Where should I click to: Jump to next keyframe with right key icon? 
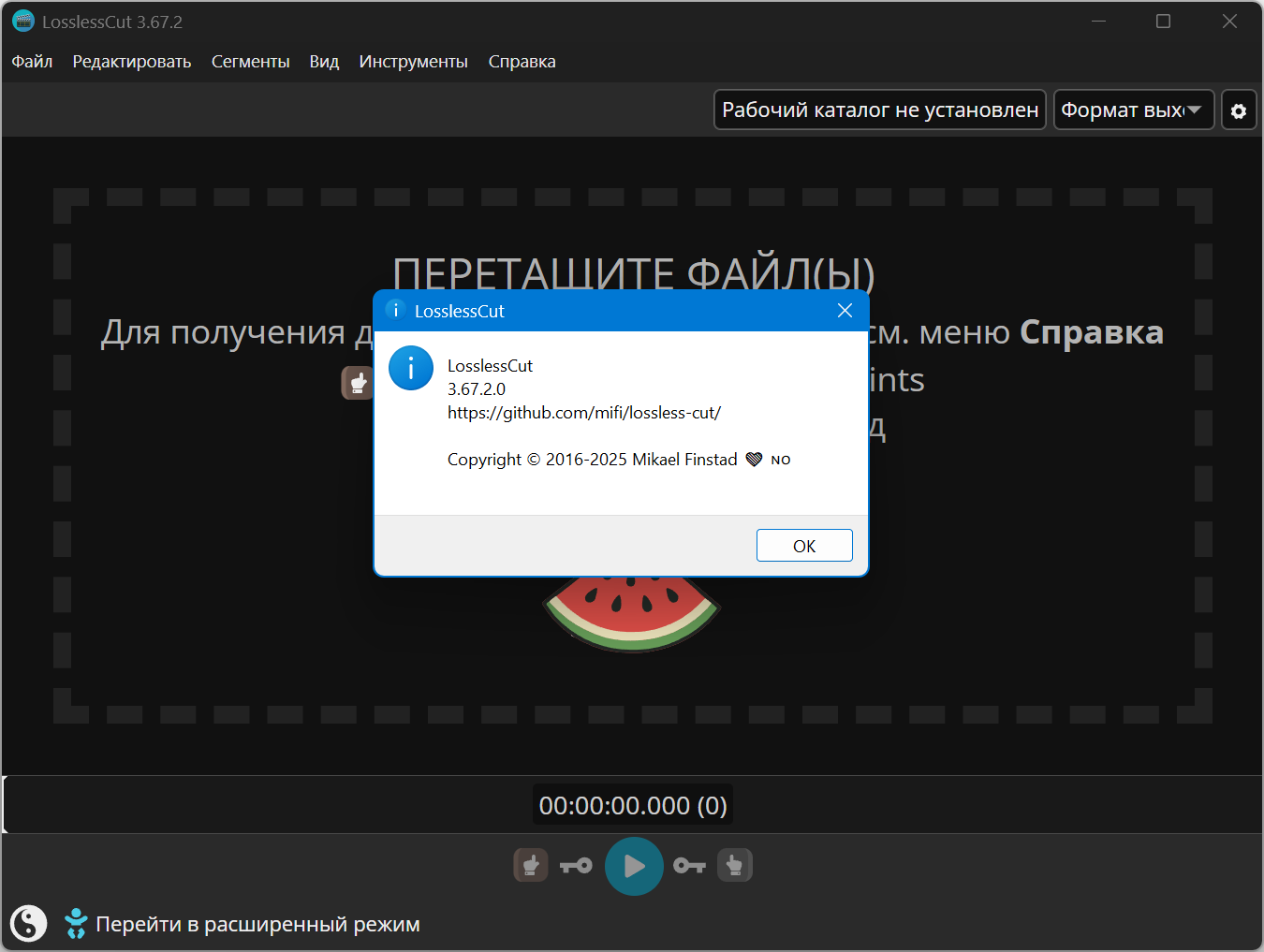pyautogui.click(x=689, y=866)
